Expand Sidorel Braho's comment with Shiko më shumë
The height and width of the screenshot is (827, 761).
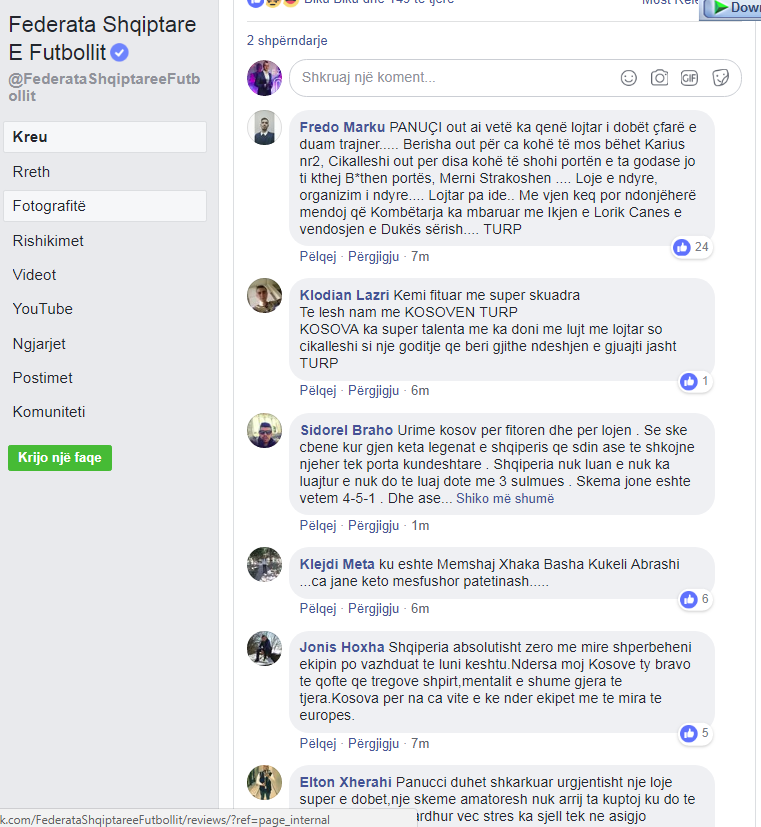(x=505, y=498)
